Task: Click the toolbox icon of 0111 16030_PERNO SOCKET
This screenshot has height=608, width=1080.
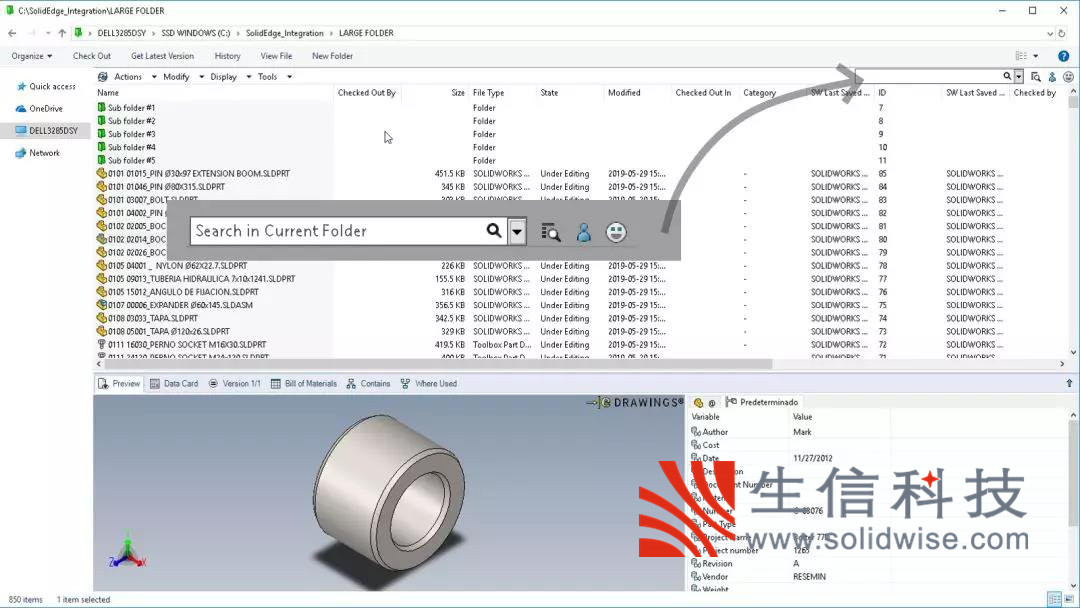Action: pyautogui.click(x=101, y=344)
